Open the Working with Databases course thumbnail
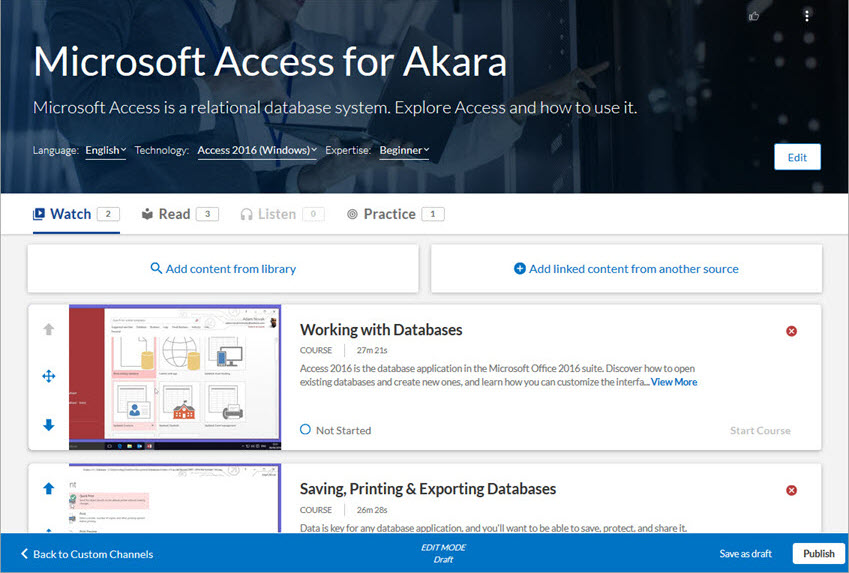Viewport: 849px width, 573px height. pyautogui.click(x=175, y=378)
